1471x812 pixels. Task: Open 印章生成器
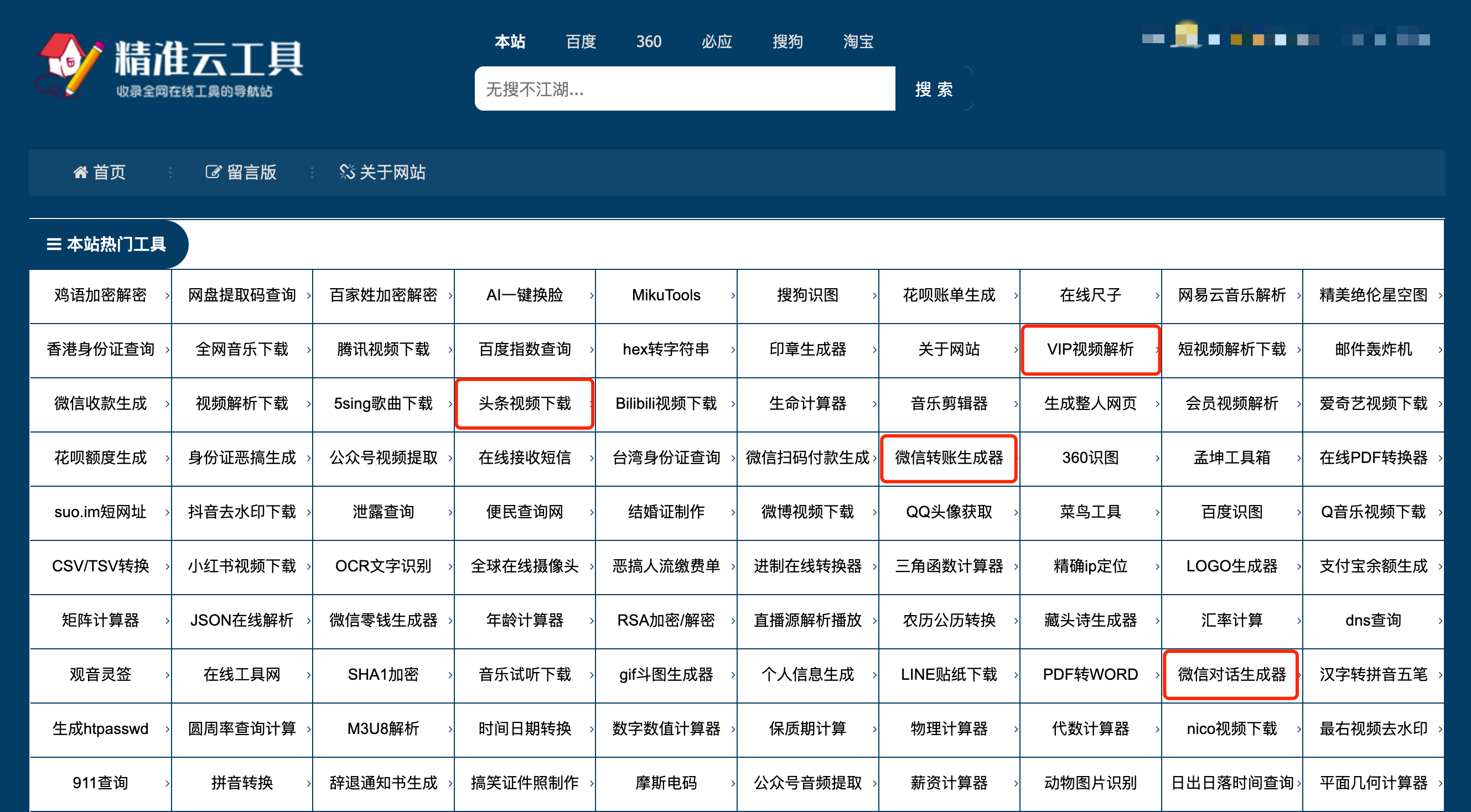point(807,349)
